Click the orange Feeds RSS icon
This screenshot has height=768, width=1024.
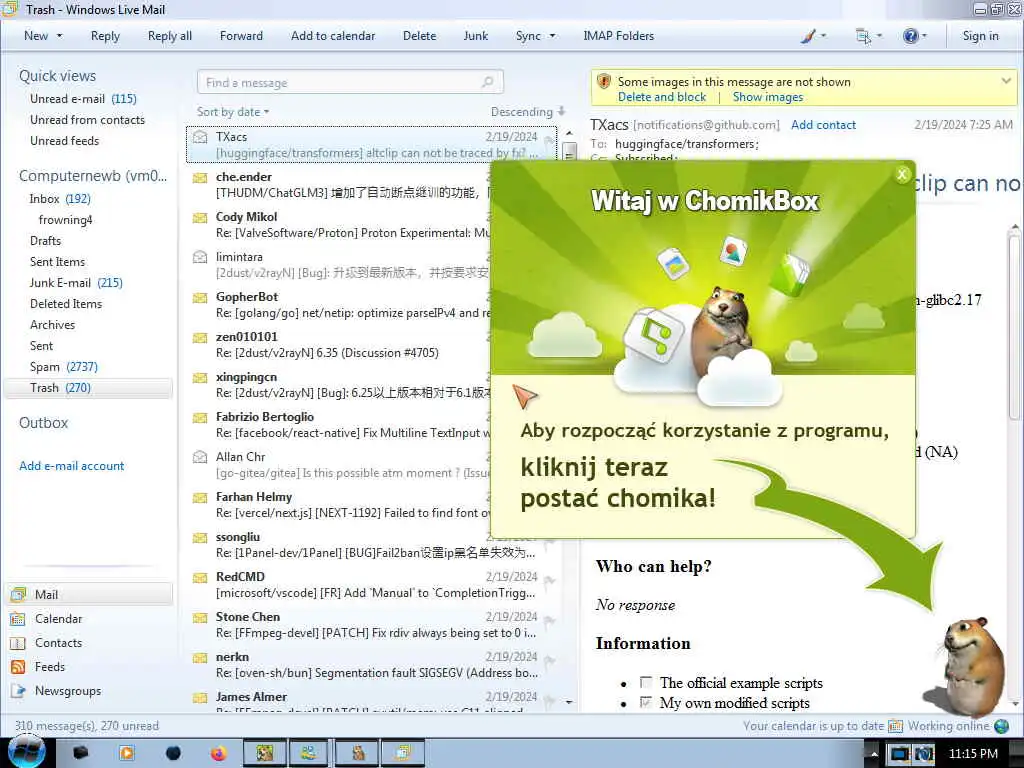click(x=18, y=667)
